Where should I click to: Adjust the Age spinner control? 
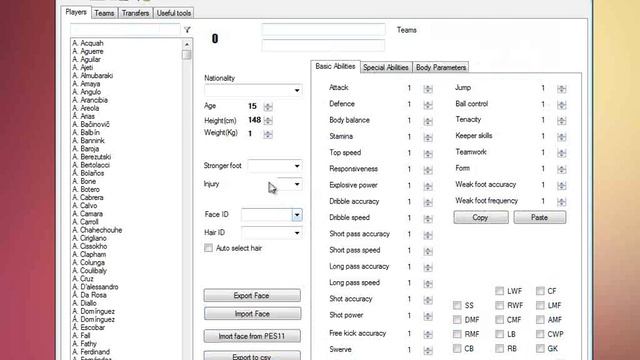coord(268,107)
